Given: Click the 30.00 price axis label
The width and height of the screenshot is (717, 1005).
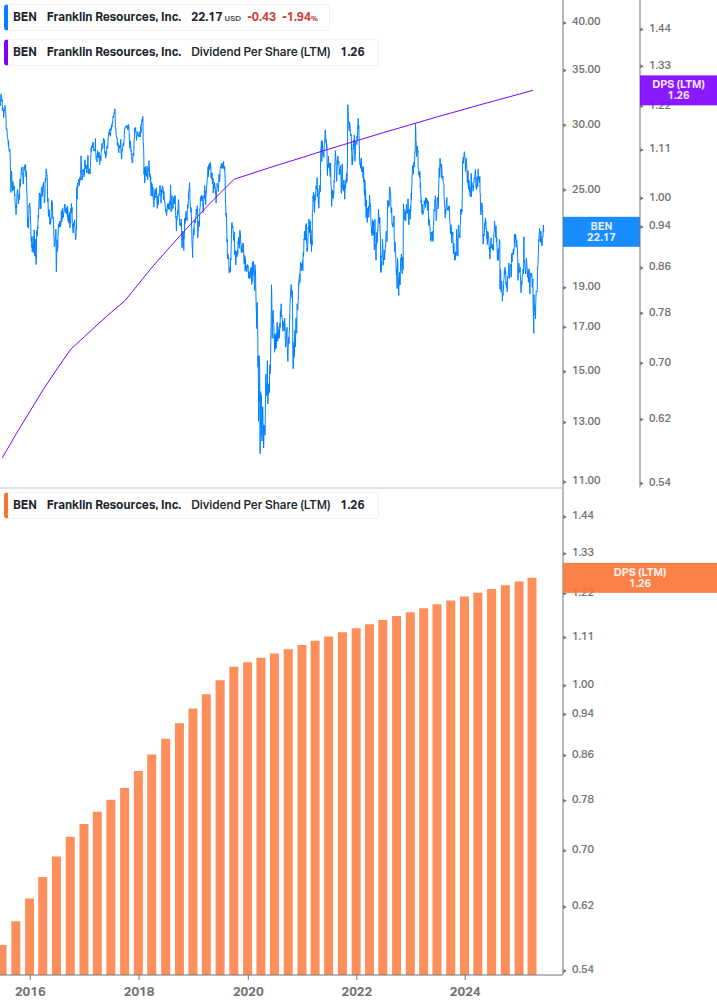Looking at the screenshot, I should pyautogui.click(x=586, y=124).
